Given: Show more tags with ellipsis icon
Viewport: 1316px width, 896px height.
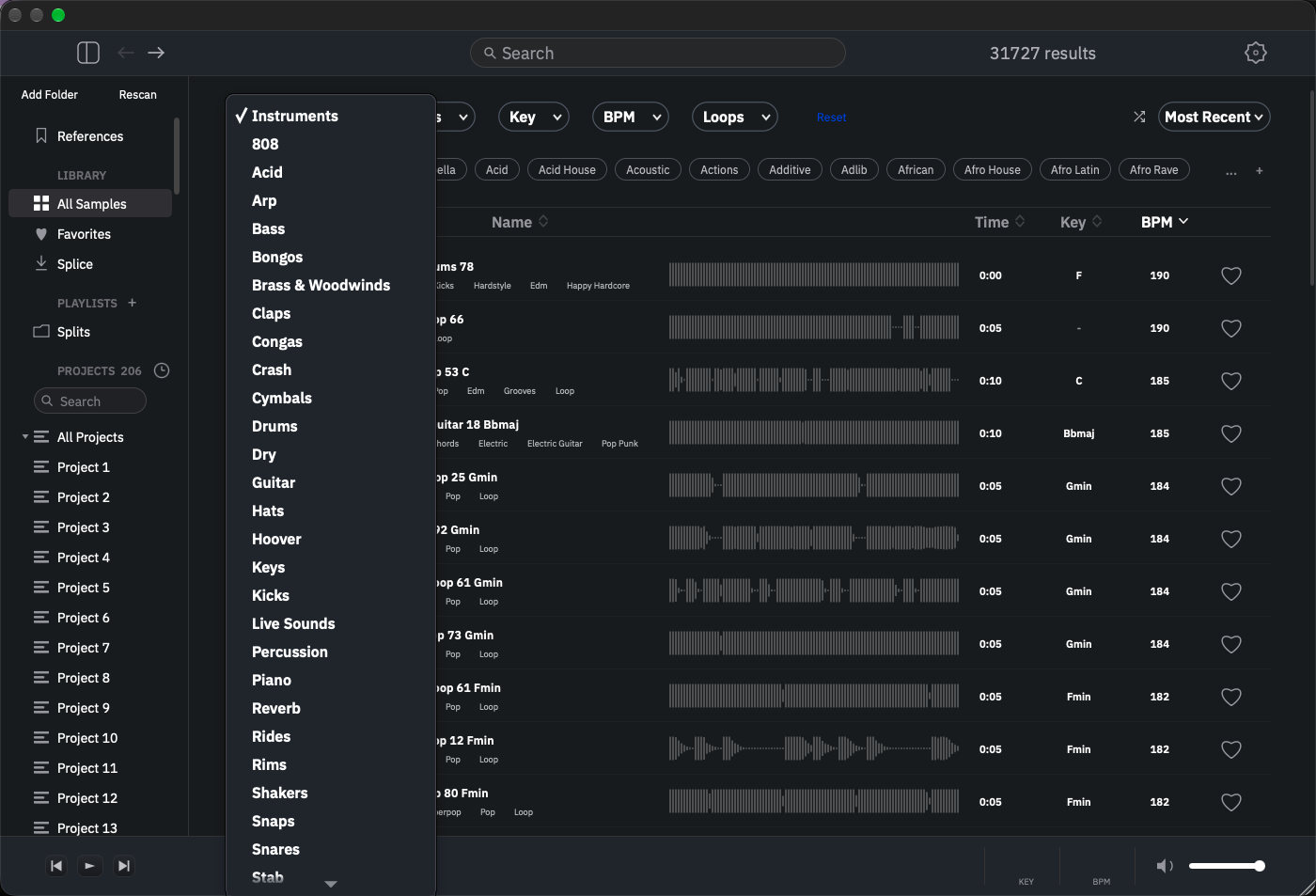Looking at the screenshot, I should coord(1231,171).
